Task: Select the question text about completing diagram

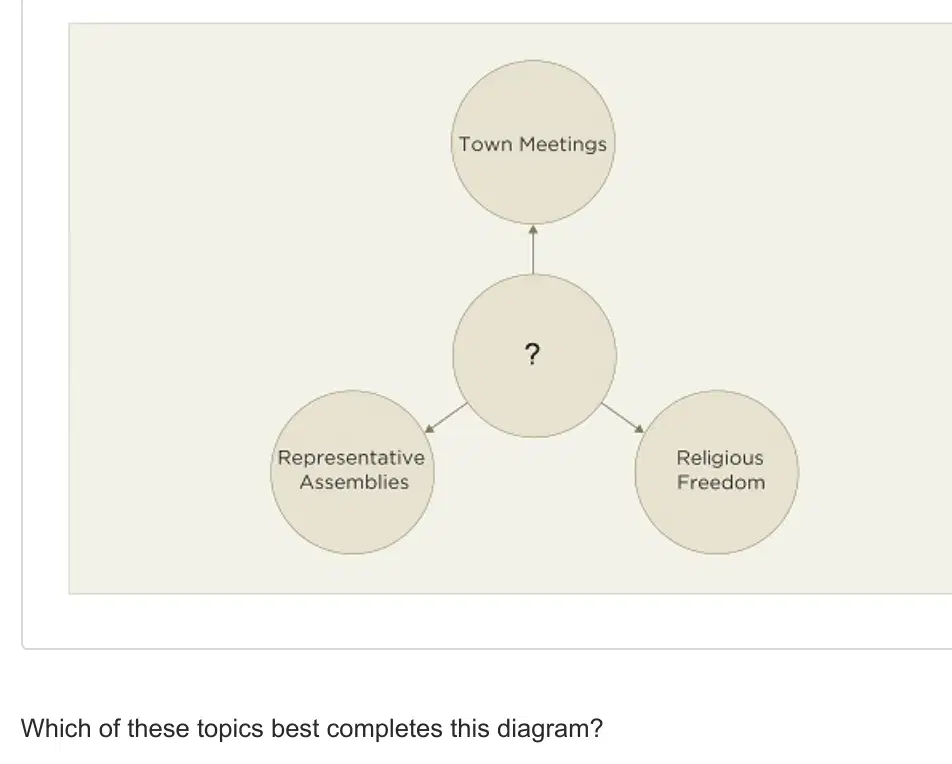Action: (x=312, y=728)
